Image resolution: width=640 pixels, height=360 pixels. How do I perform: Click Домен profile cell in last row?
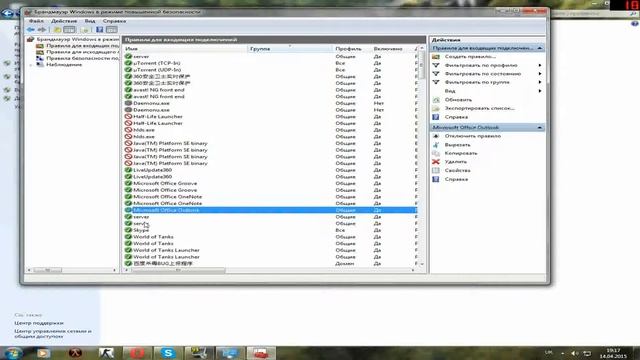(x=345, y=264)
